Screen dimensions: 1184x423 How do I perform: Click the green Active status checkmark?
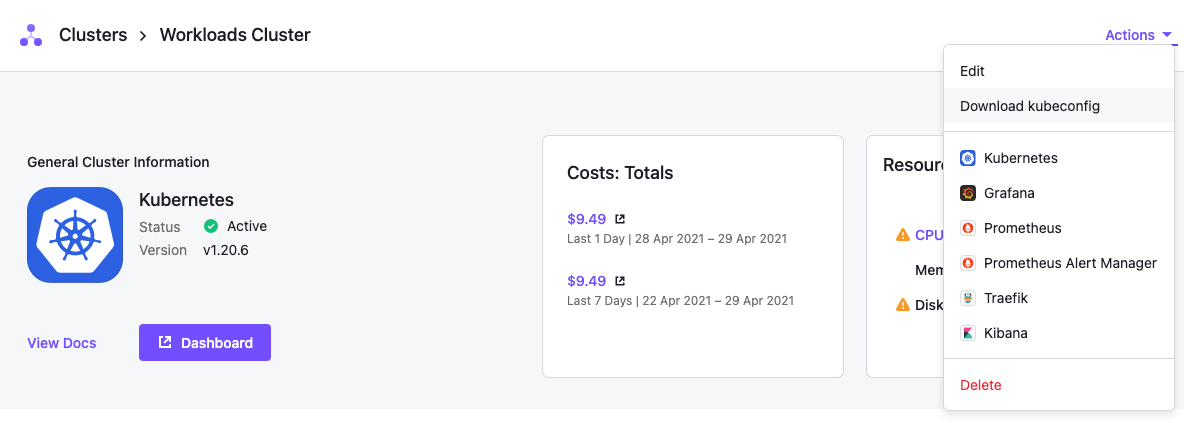pyautogui.click(x=211, y=226)
